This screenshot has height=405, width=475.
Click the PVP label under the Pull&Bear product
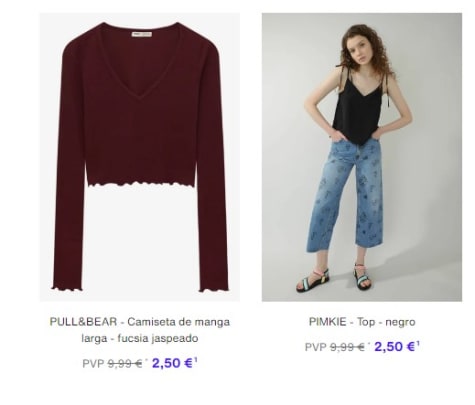[x=93, y=364]
